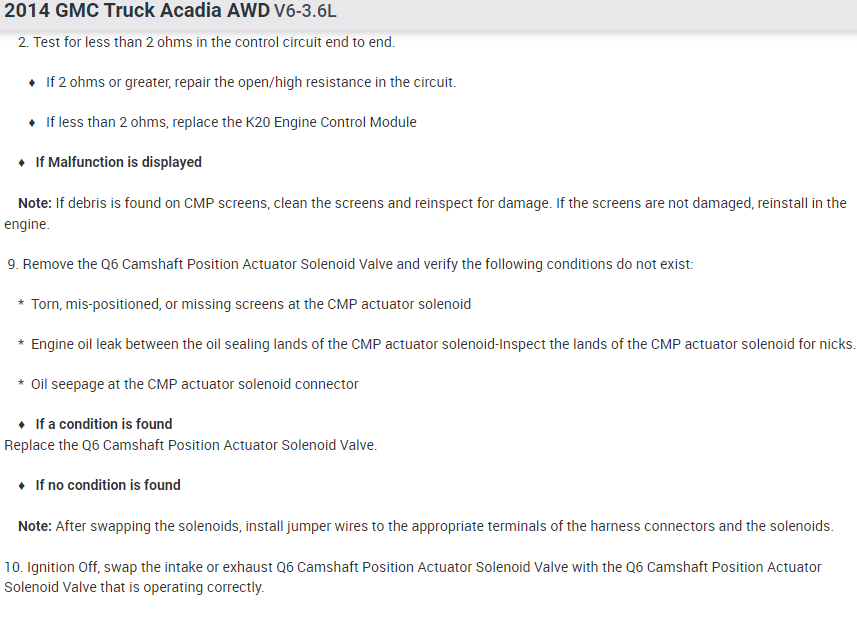Image resolution: width=857 pixels, height=619 pixels.
Task: Click 'Torn, mis-positioned, or missing screens' item
Action: (250, 304)
